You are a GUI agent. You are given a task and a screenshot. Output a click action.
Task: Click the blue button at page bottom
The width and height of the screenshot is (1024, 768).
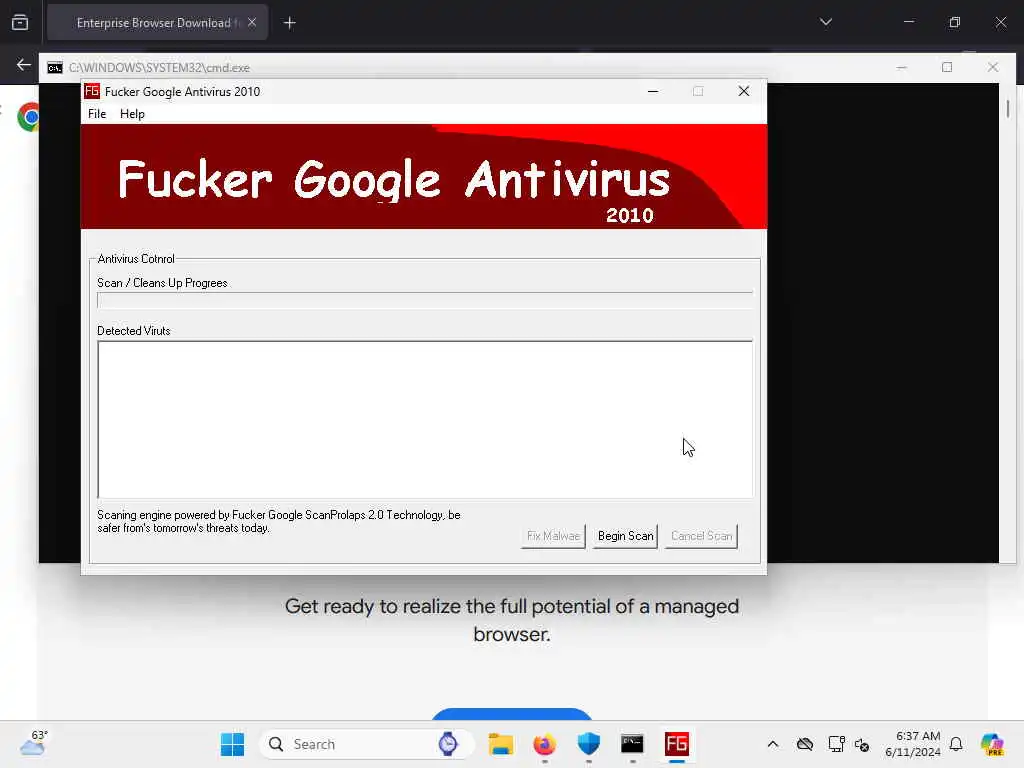click(512, 714)
